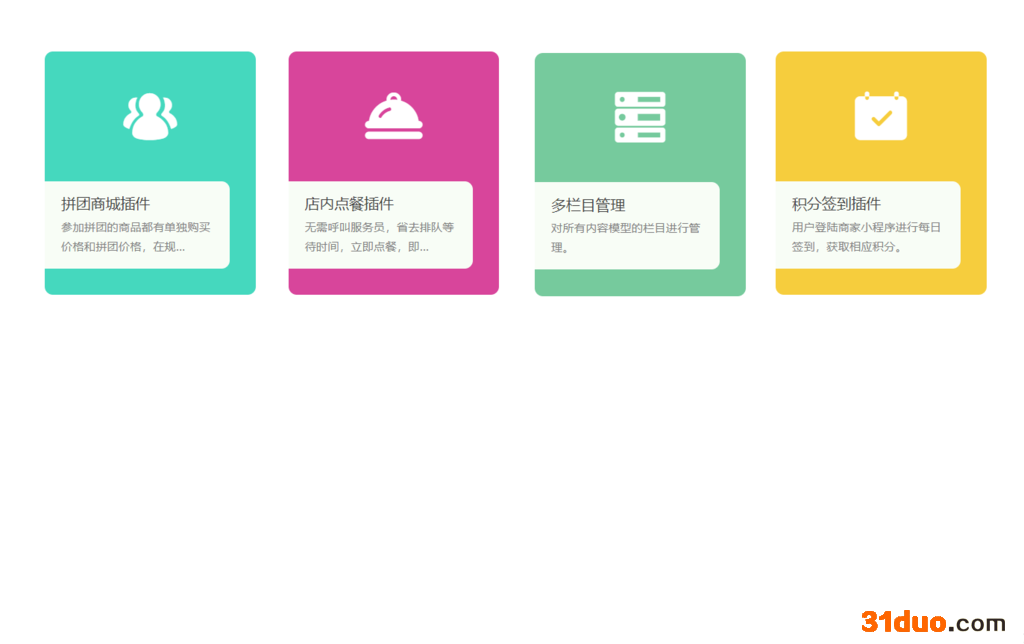This screenshot has width=1024, height=644.
Task: Click the 积分签到插件 title
Action: pyautogui.click(x=834, y=203)
